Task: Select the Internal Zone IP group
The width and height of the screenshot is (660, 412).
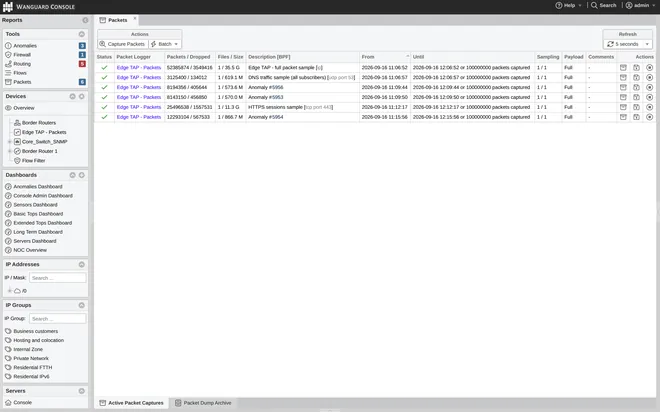Action: click(28, 350)
